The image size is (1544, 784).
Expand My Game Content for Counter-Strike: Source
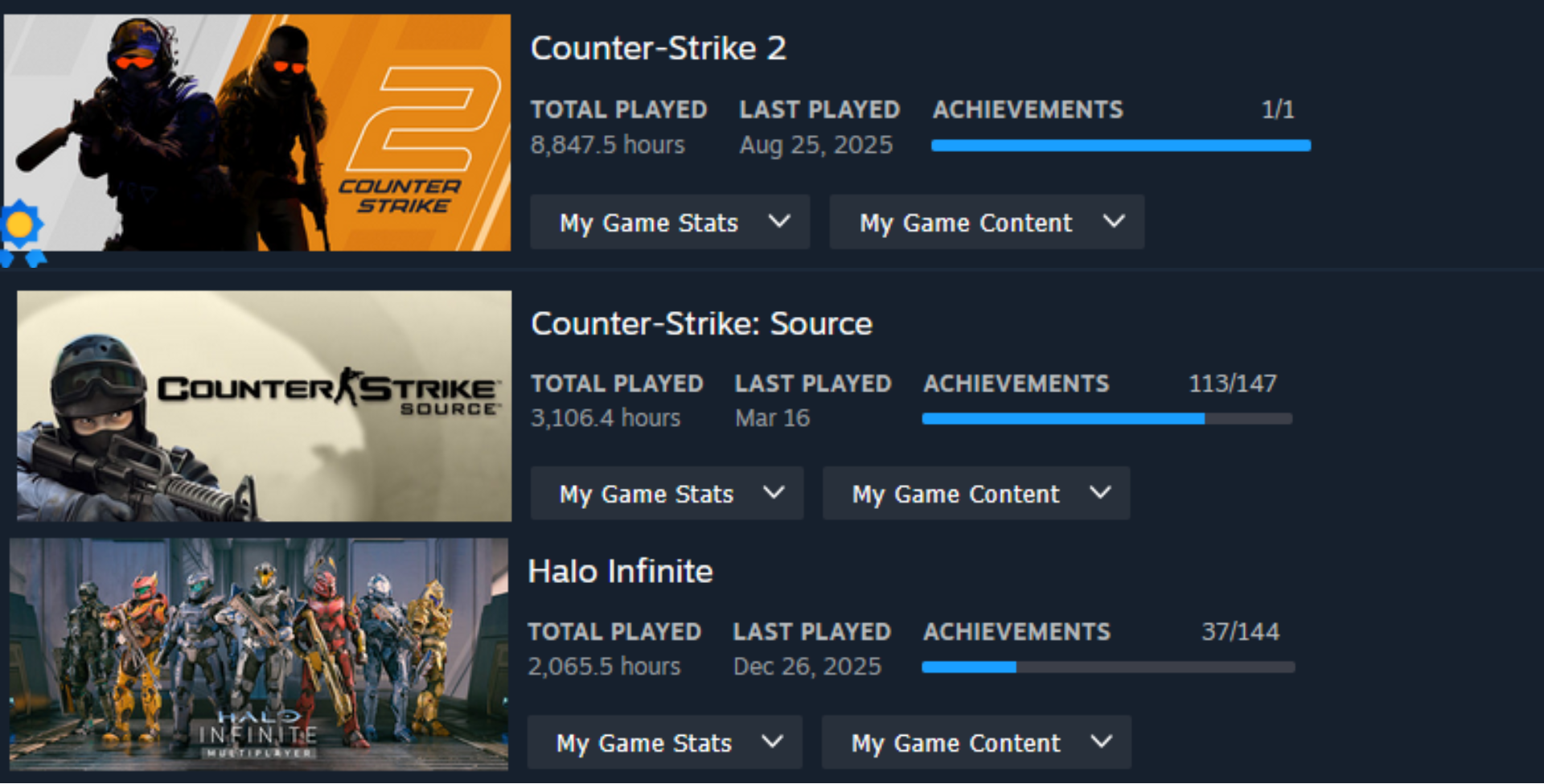[x=975, y=493]
